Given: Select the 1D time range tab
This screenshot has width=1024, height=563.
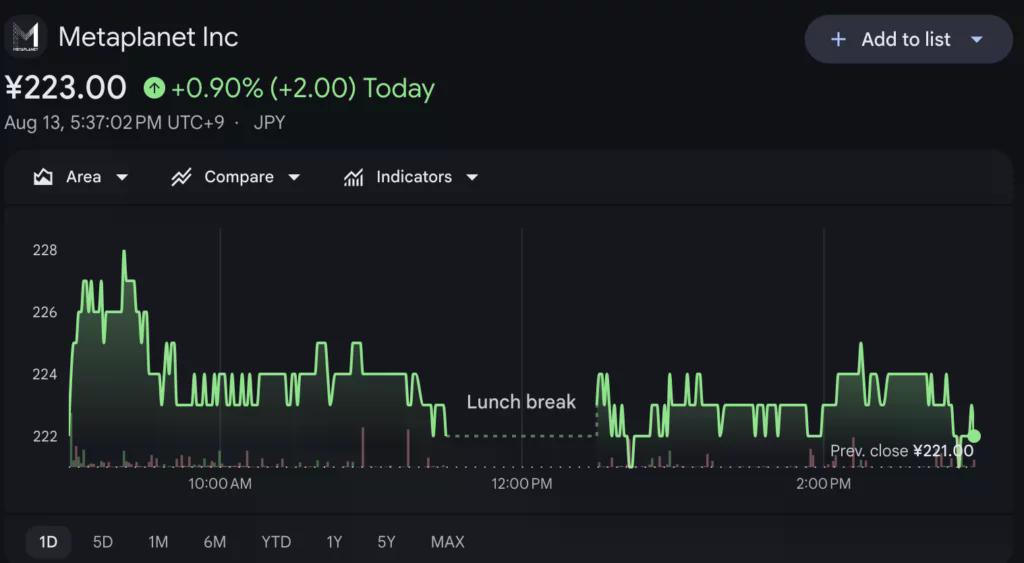Looking at the screenshot, I should pyautogui.click(x=48, y=542).
